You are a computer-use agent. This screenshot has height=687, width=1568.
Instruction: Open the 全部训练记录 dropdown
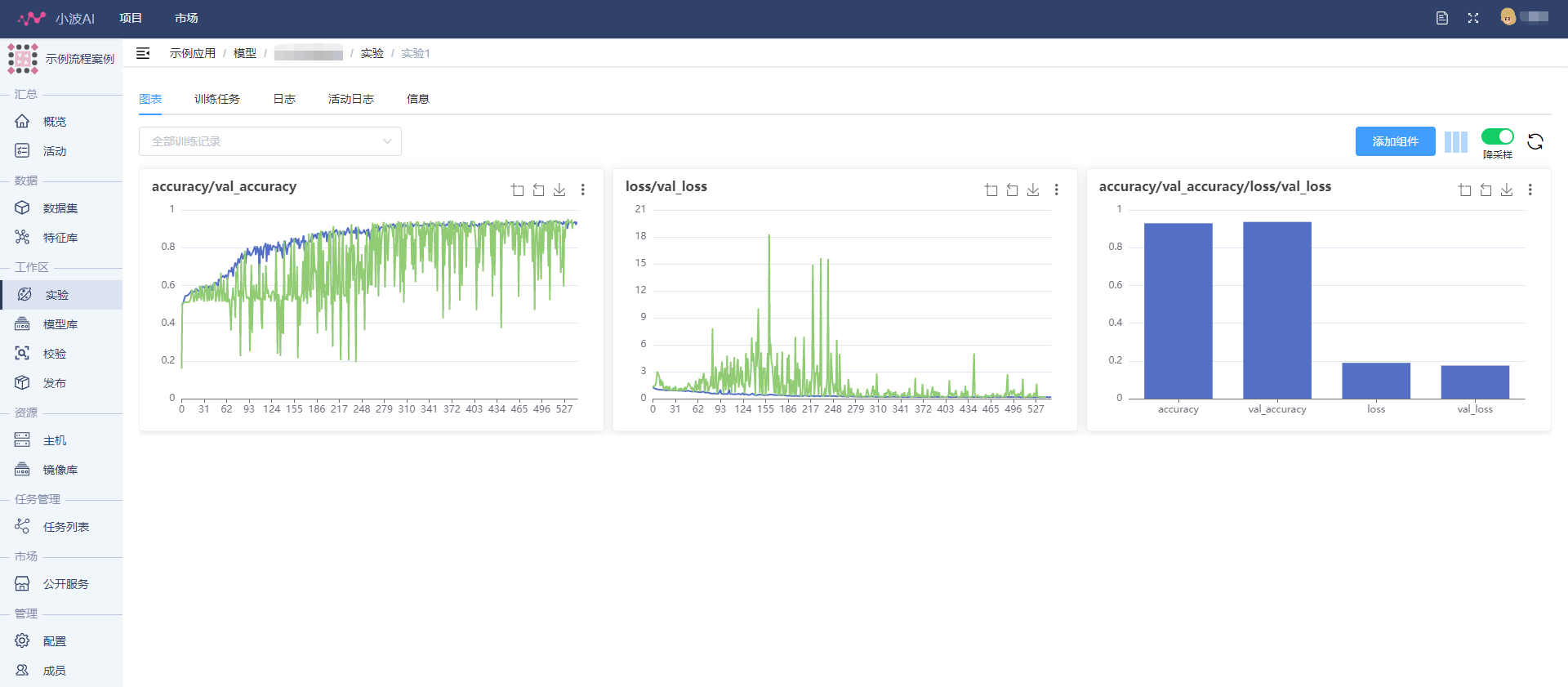[x=270, y=141]
